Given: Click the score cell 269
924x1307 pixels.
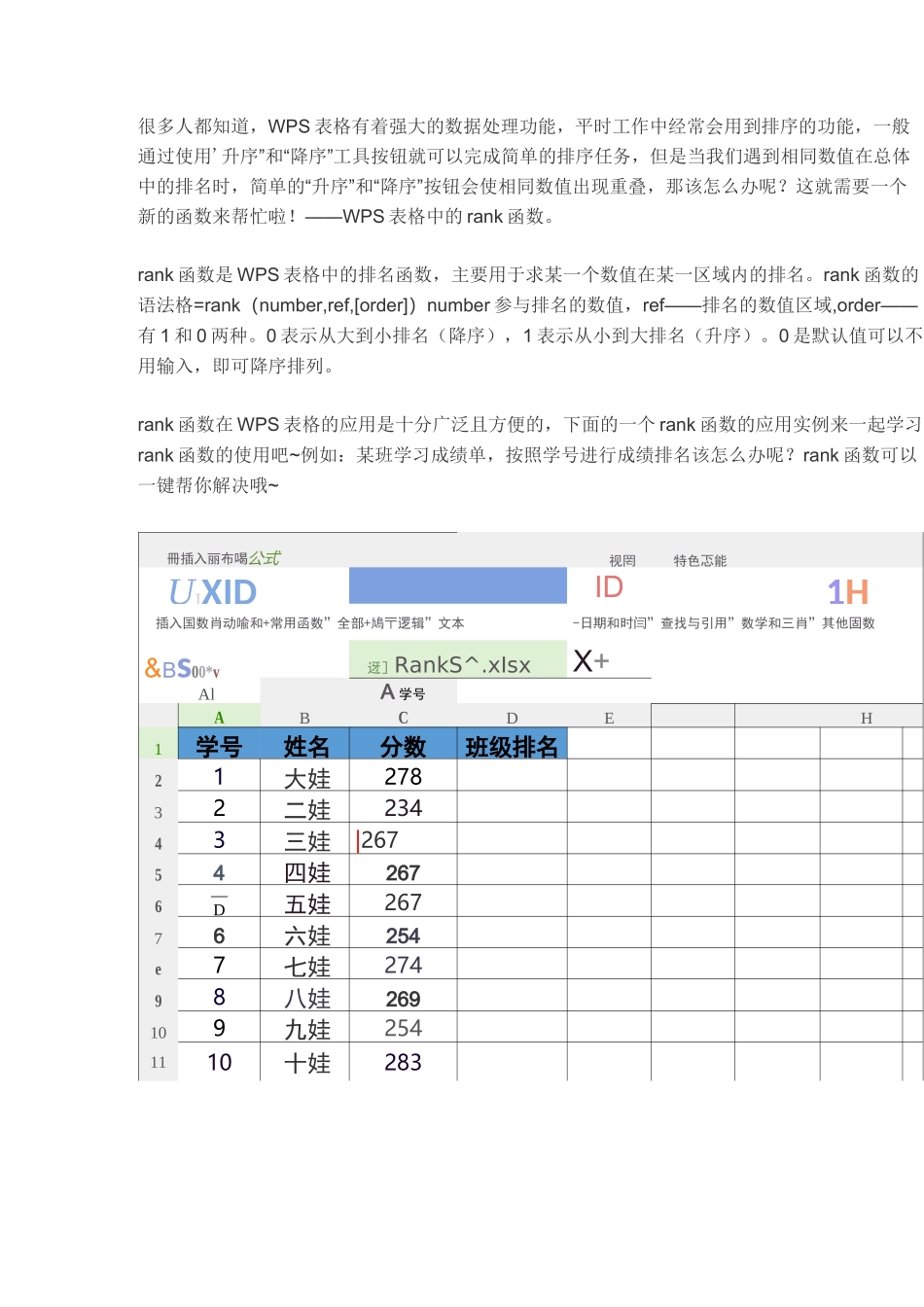Looking at the screenshot, I should (x=403, y=997).
